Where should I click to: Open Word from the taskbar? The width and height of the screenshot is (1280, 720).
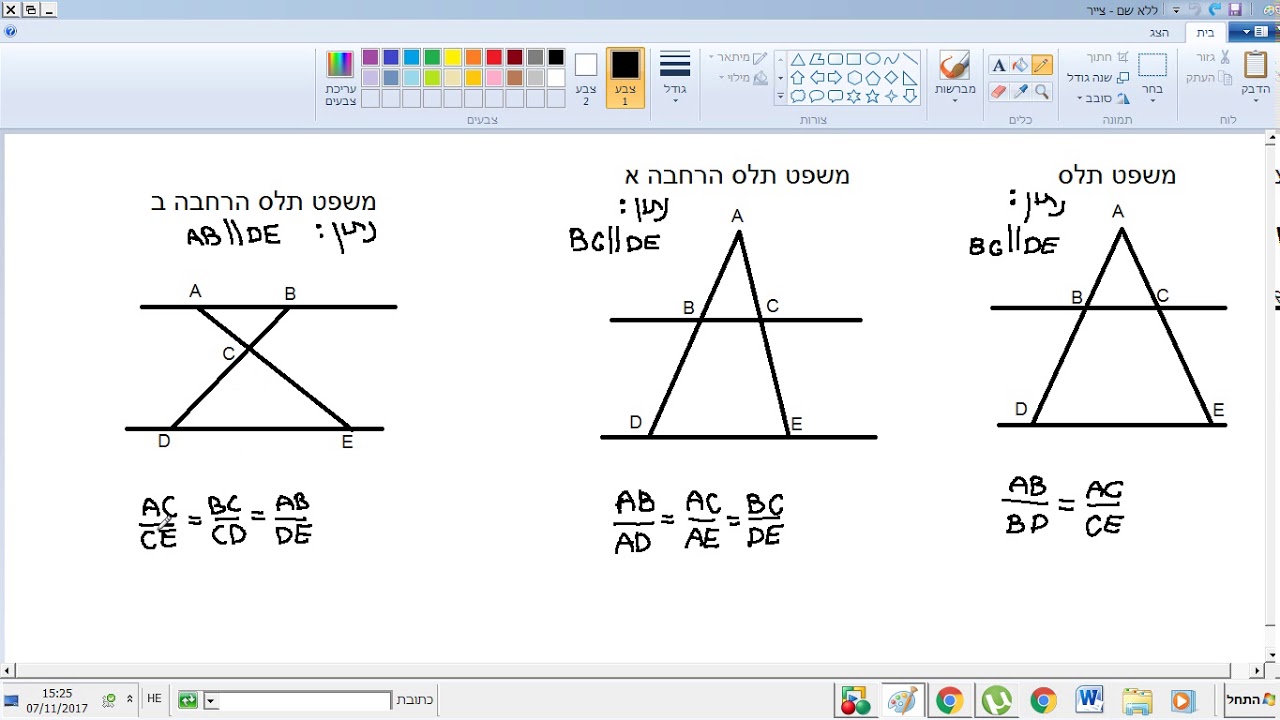1090,700
